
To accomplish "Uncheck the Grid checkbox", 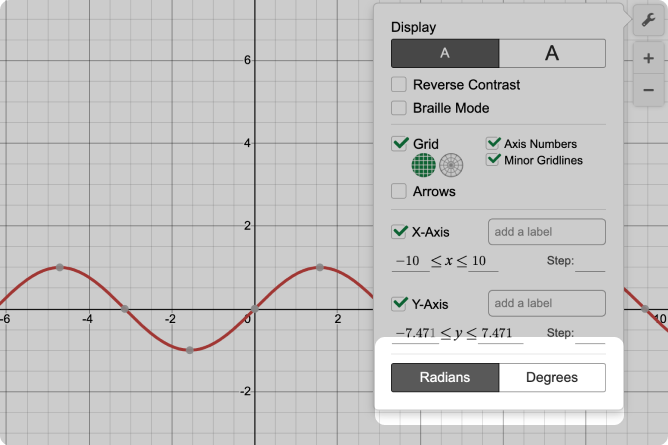I will coord(399,144).
